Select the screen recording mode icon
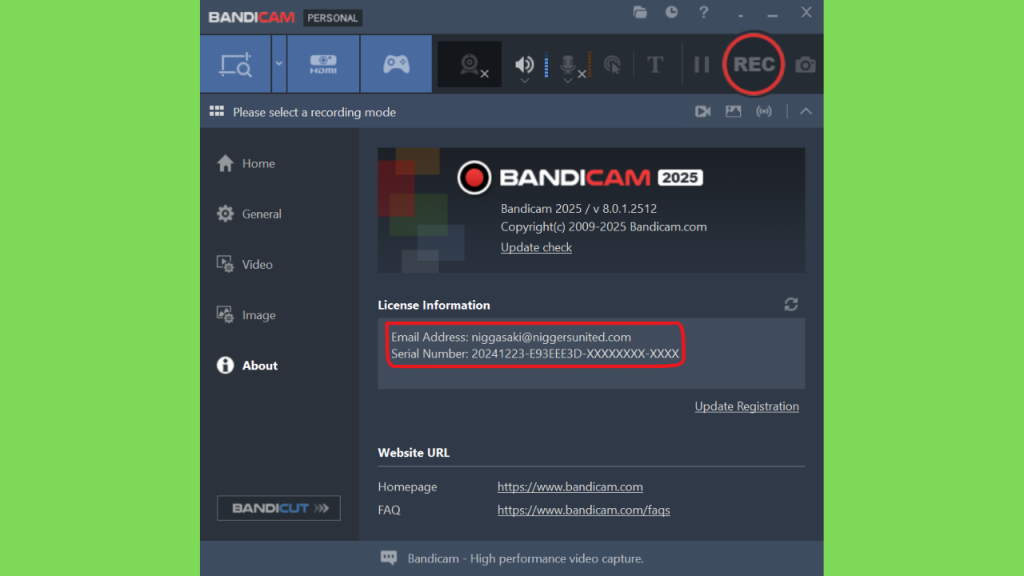Viewport: 1024px width, 576px height. click(x=236, y=64)
